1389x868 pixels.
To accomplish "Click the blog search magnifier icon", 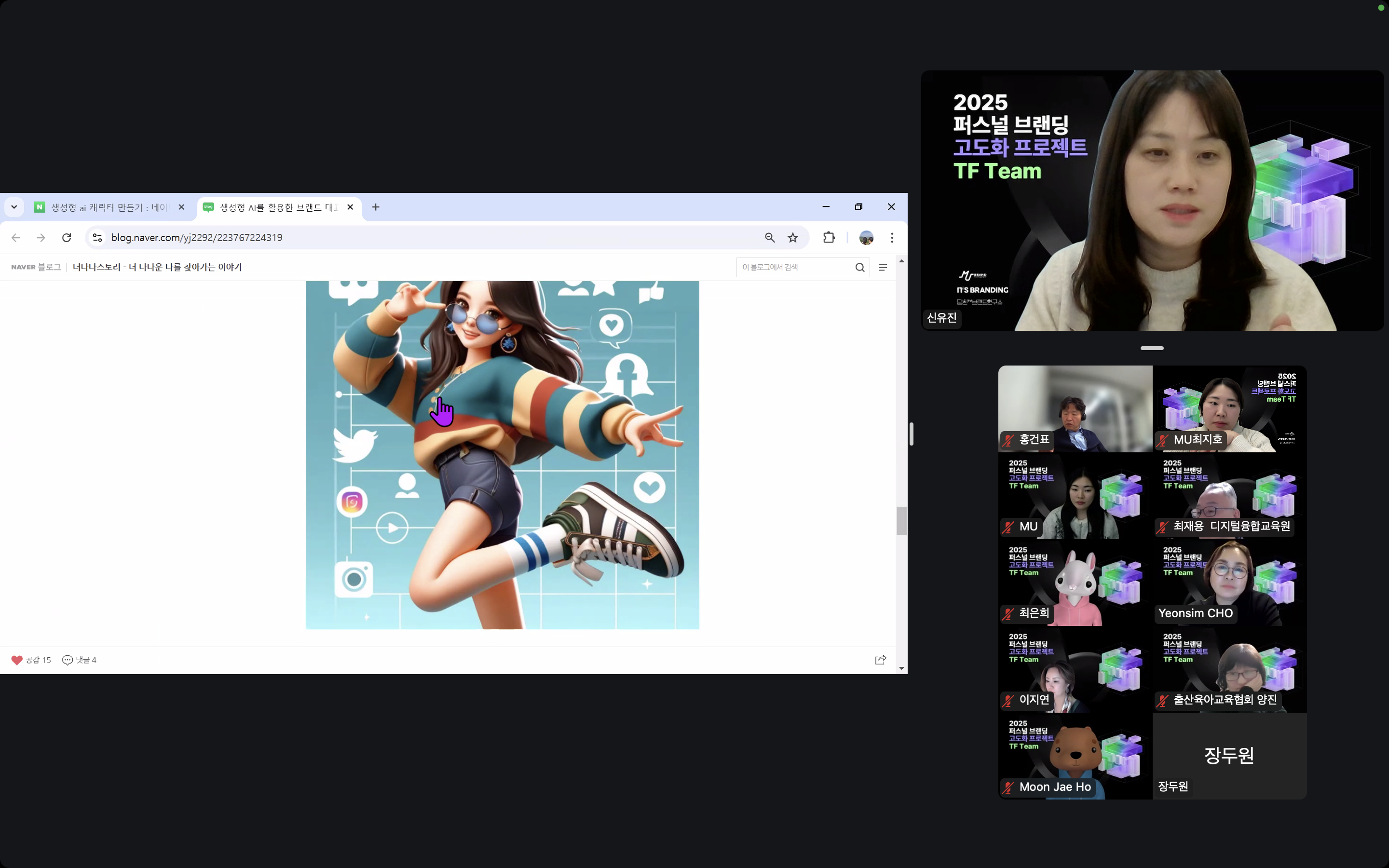I will (860, 268).
